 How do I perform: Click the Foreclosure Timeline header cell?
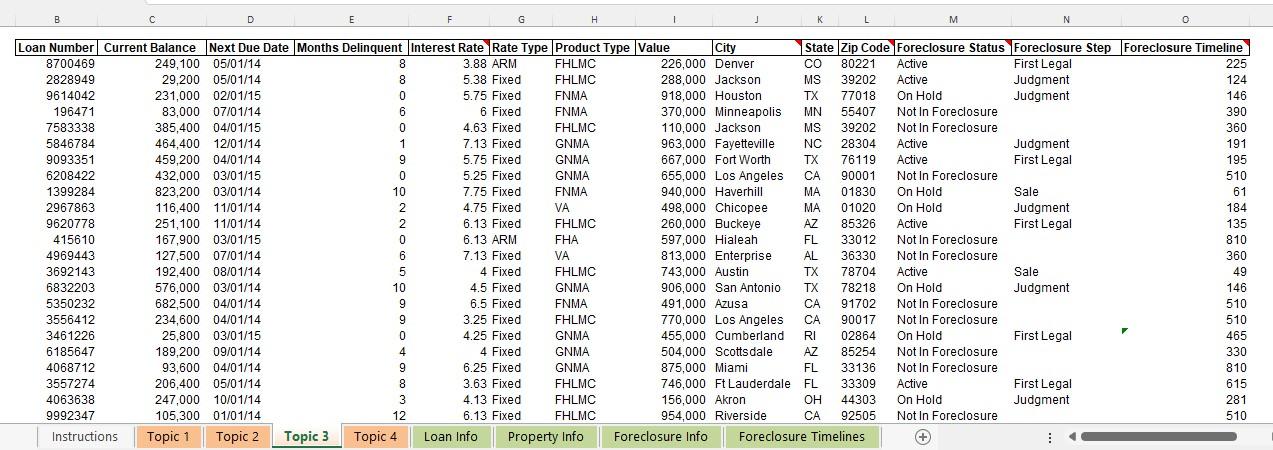pyautogui.click(x=1186, y=47)
